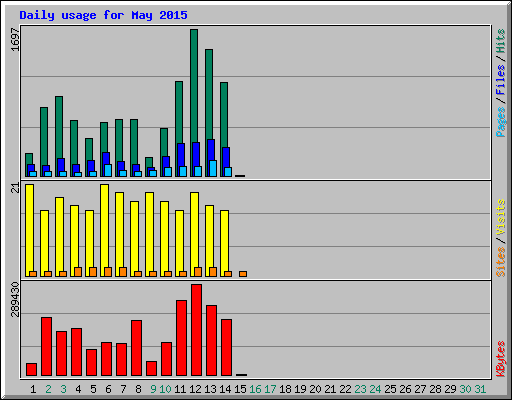Click day 13 on the x-axis
The image size is (512, 400).
(210, 389)
